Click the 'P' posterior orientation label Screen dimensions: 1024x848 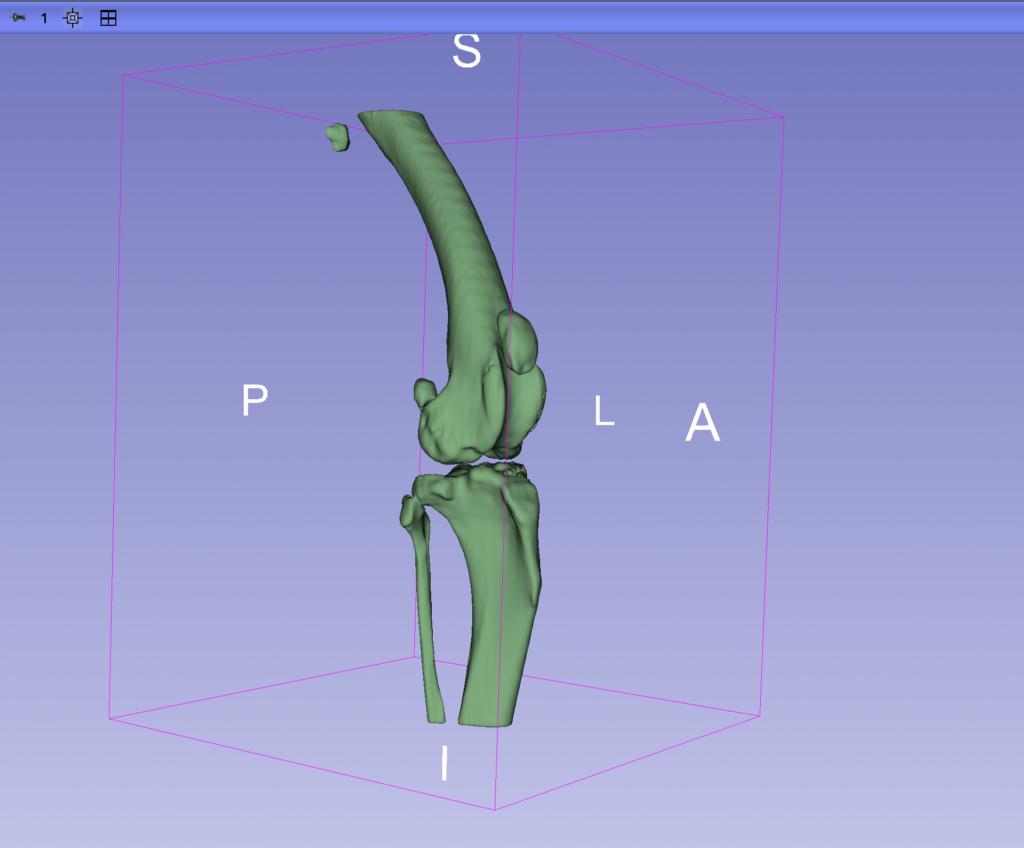click(x=255, y=399)
